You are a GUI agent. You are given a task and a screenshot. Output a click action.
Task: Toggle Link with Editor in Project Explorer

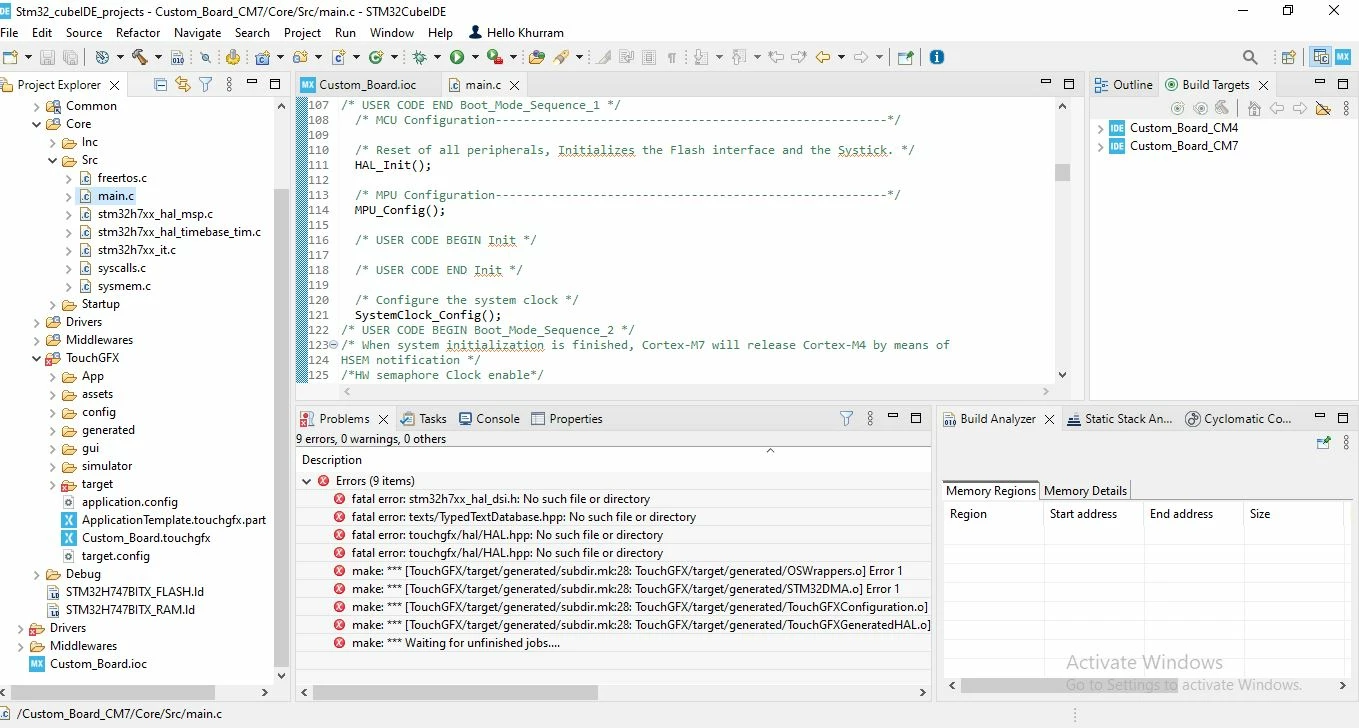pyautogui.click(x=183, y=85)
